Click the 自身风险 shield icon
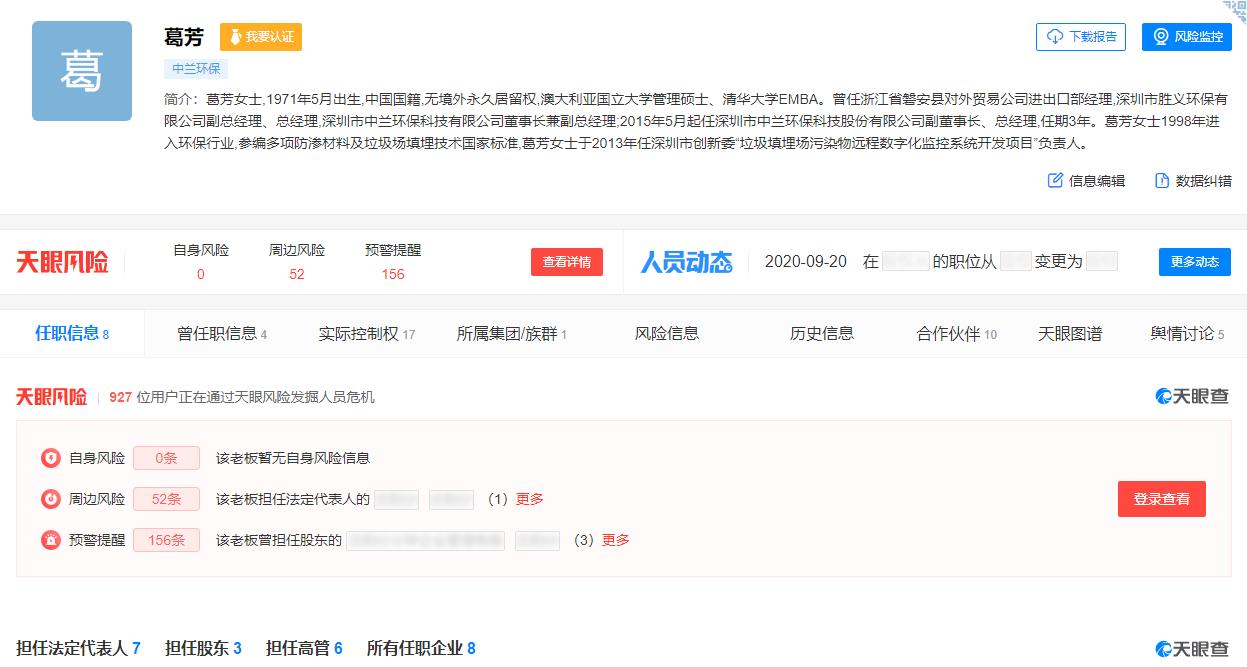Image resolution: width=1247 pixels, height=667 pixels. click(50, 458)
